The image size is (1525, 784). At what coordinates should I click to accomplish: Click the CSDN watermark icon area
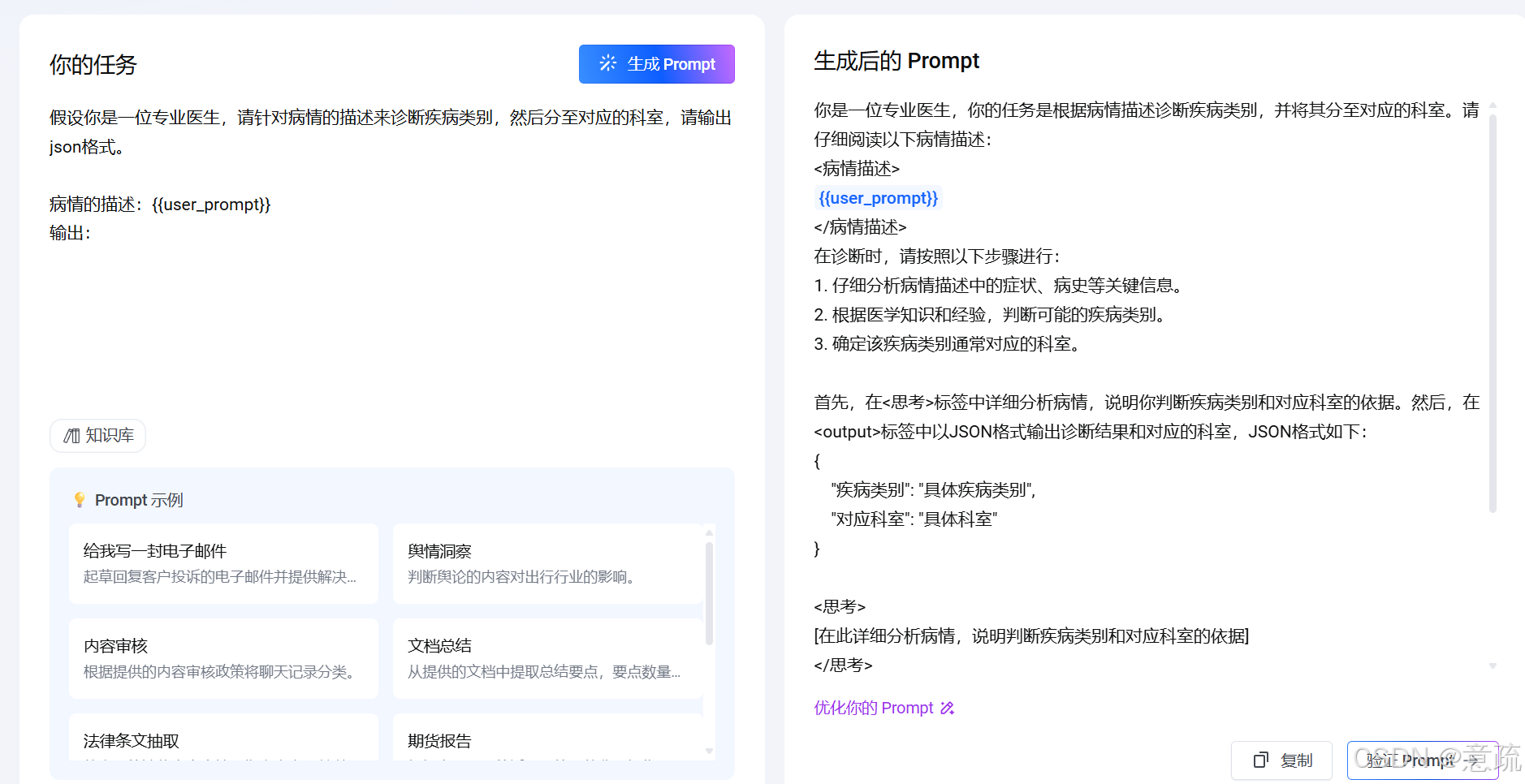point(1437,760)
